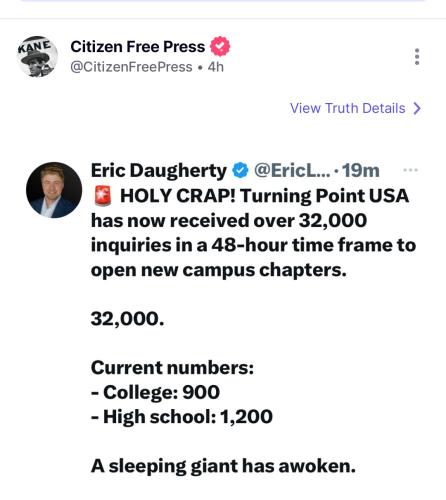Click the 19m tweet timestamp

[x=361, y=171]
